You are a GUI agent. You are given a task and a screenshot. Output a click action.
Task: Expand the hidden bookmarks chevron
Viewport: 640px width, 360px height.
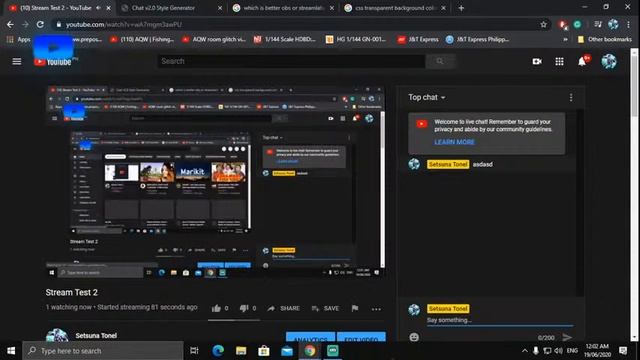coord(565,40)
